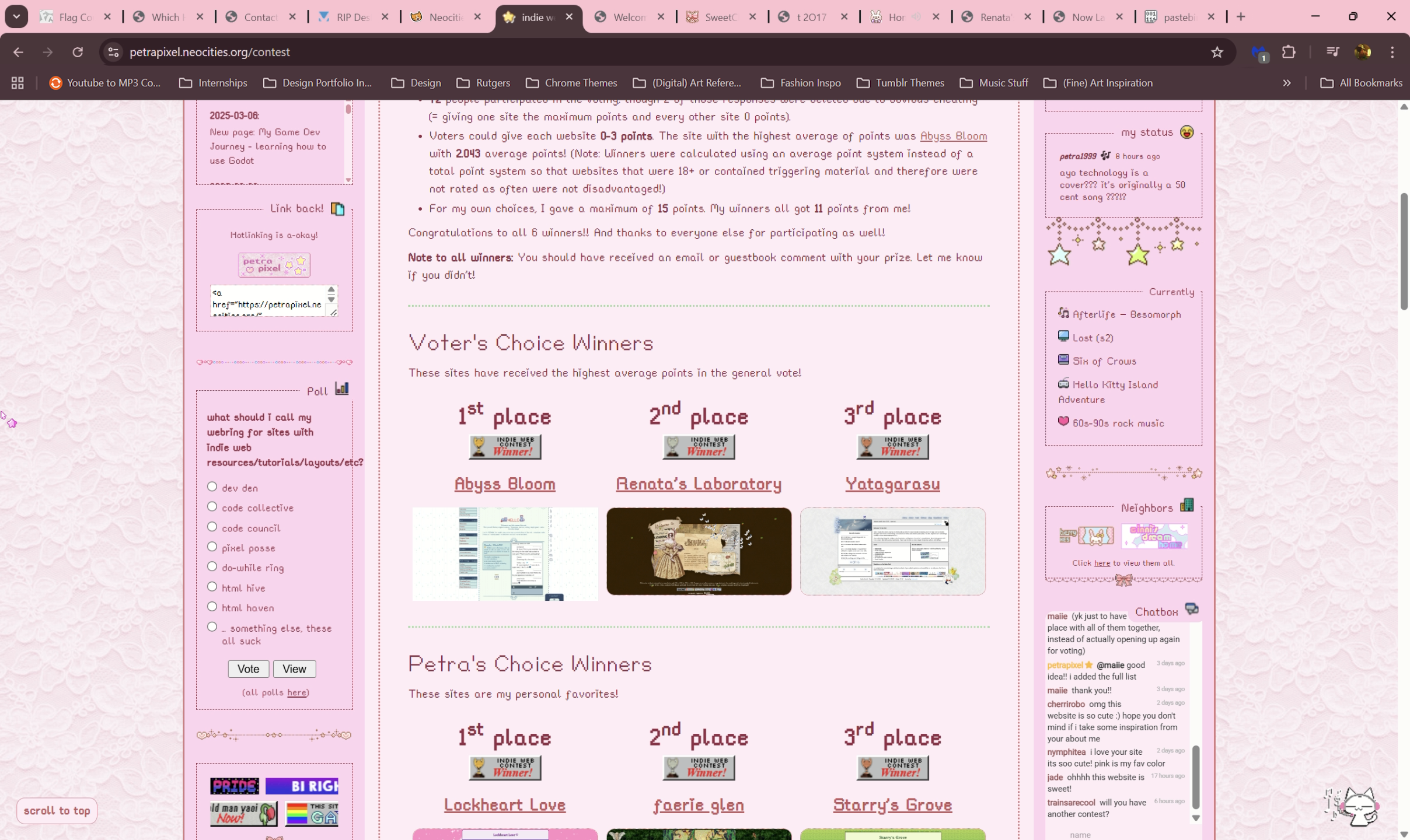1410x840 pixels.
Task: Open the Tumblr Themes bookmark folder
Action: coord(901,83)
